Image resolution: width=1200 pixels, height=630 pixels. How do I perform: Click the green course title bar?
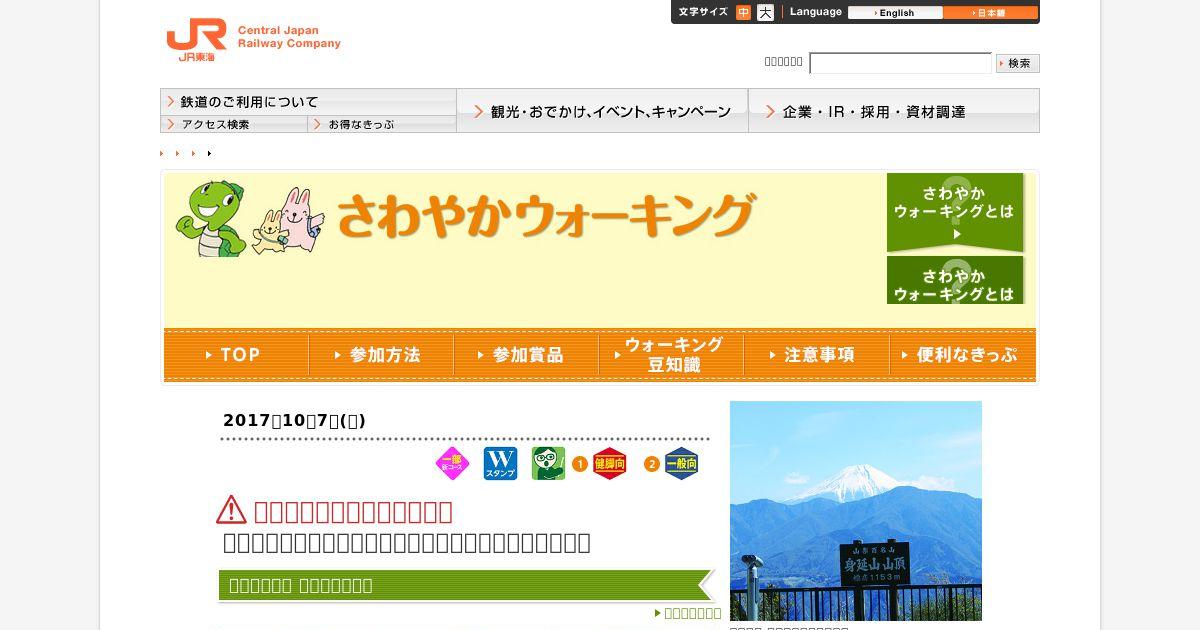pyautogui.click(x=465, y=585)
